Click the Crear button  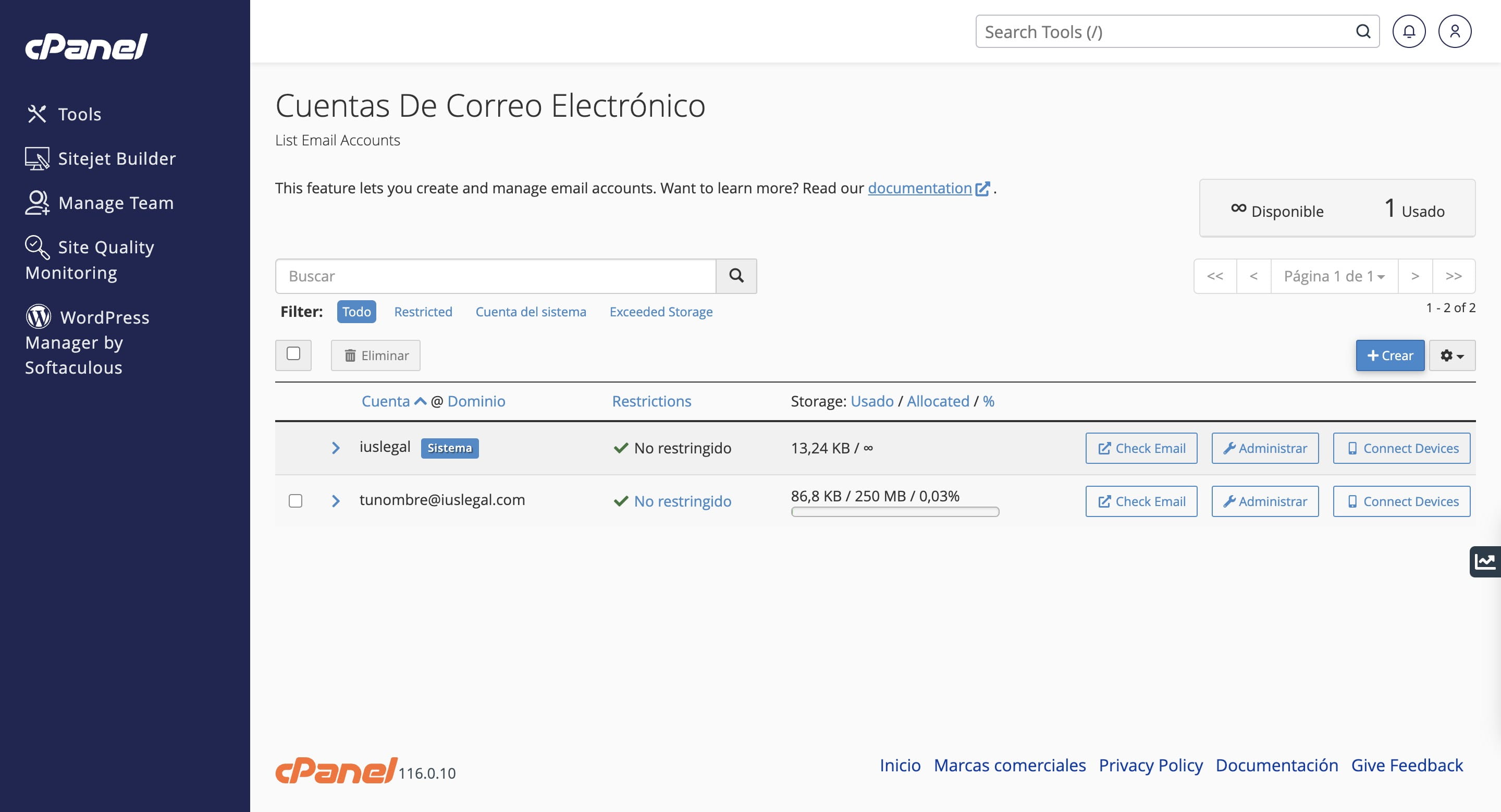tap(1389, 355)
